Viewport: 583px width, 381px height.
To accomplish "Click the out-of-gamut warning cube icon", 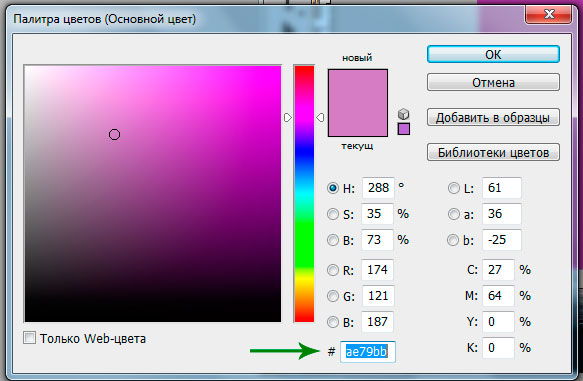I will [x=403, y=114].
